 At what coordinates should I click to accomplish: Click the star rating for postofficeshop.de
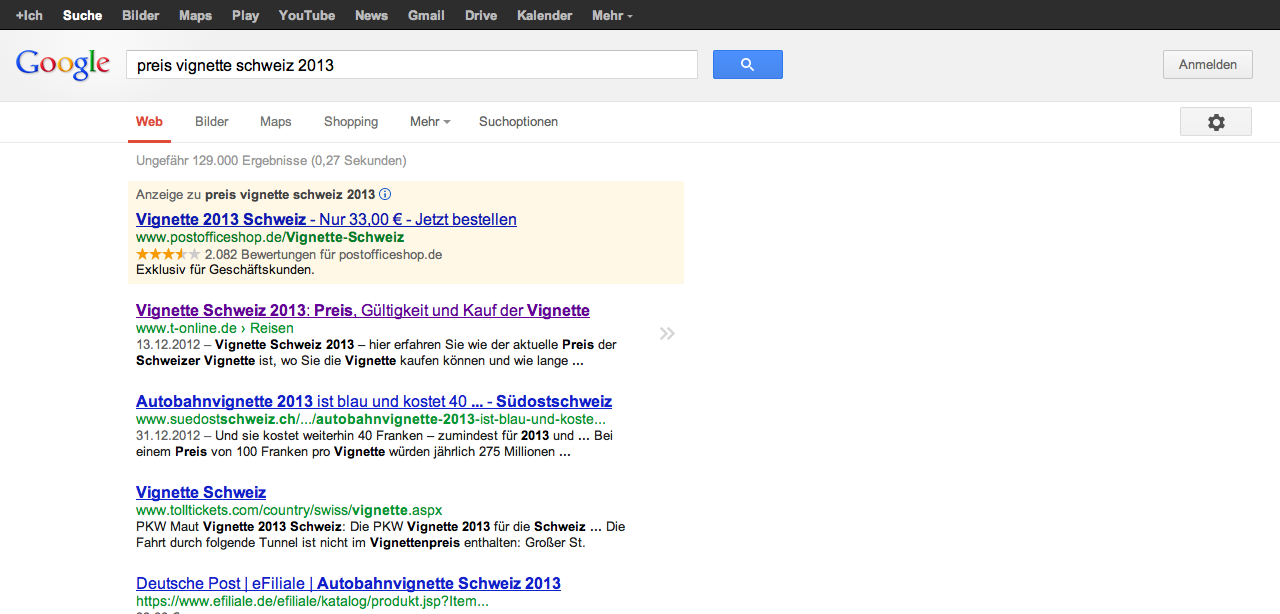(x=167, y=255)
